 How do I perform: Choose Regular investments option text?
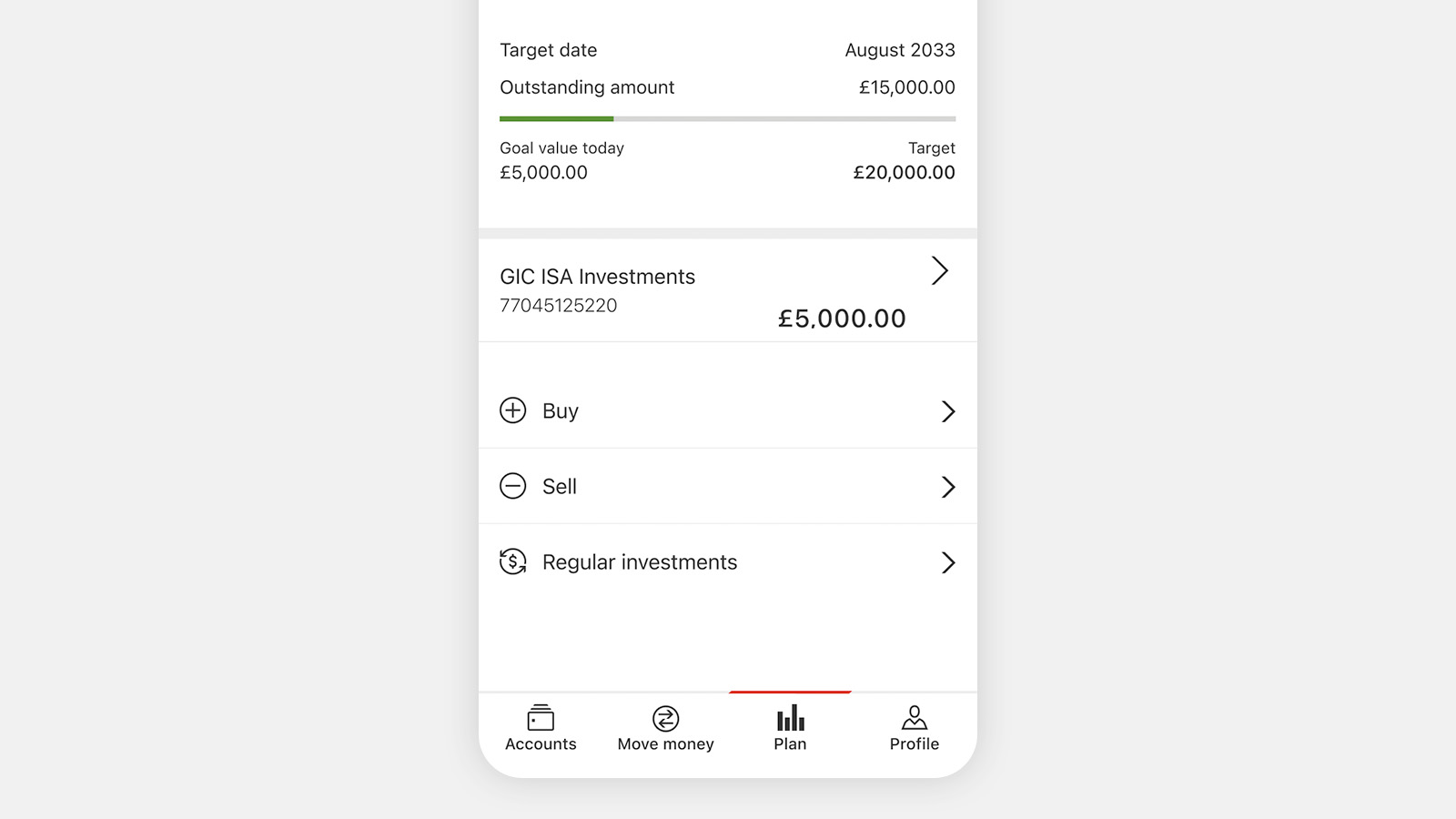pos(640,562)
